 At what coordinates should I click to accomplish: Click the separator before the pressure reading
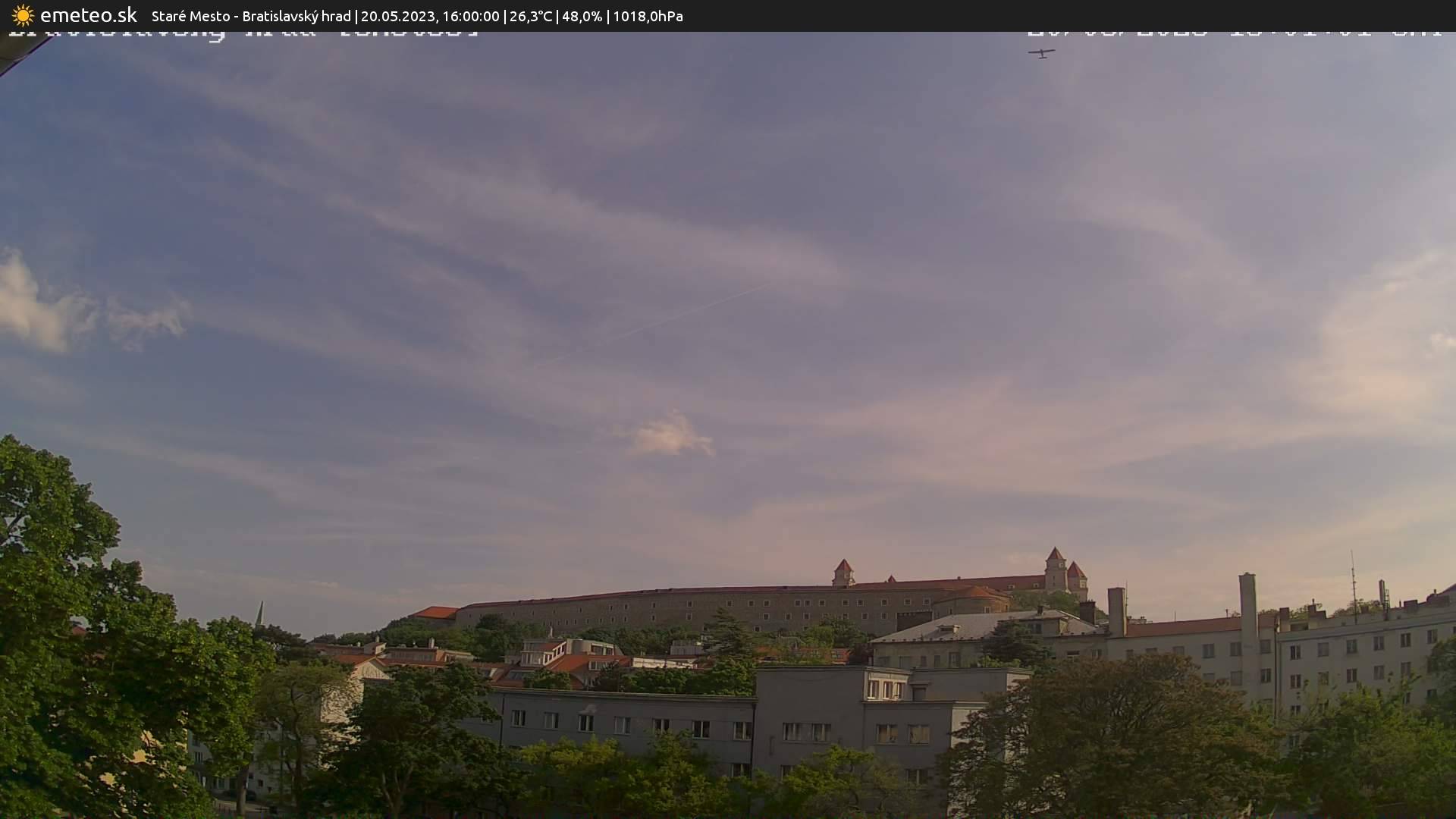(x=607, y=16)
